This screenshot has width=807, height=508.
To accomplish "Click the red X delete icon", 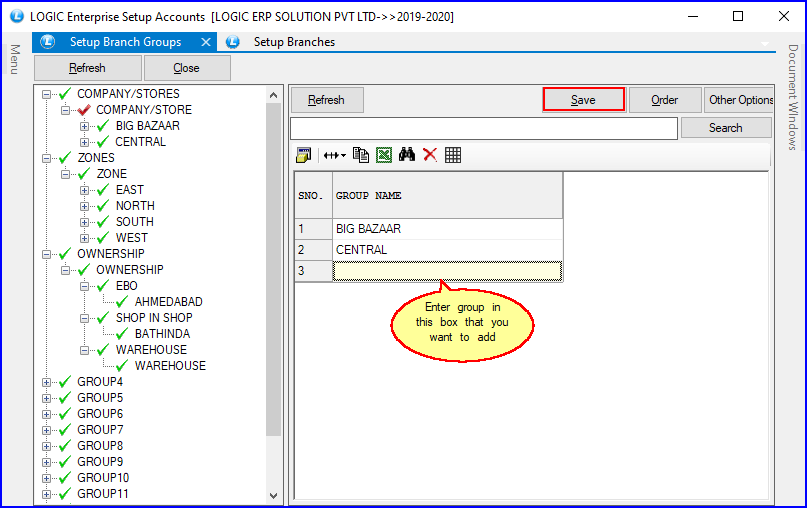I will click(430, 155).
